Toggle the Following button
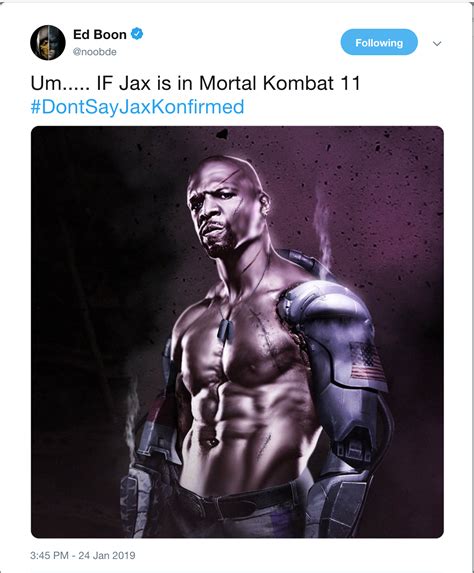 379,42
